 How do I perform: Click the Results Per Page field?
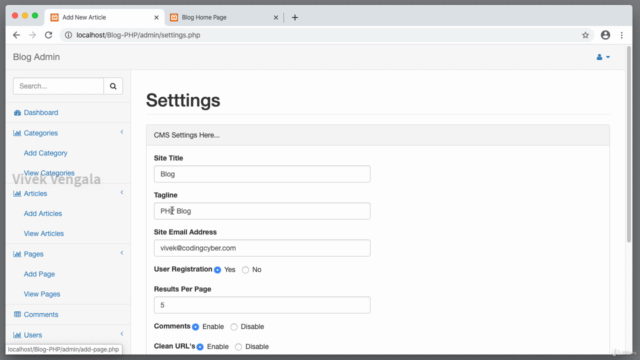click(x=262, y=305)
